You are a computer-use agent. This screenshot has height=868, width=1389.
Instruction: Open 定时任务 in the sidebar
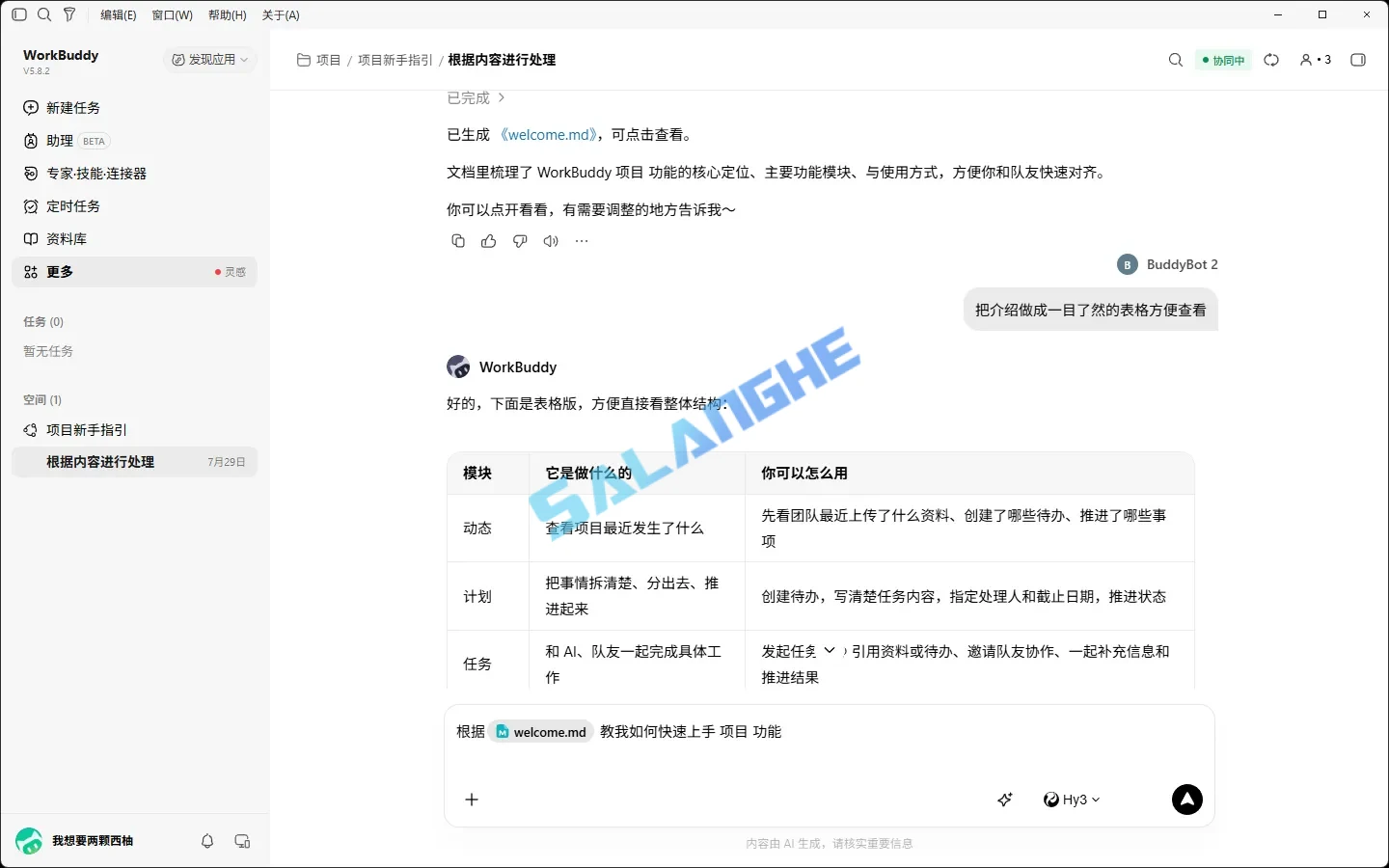click(134, 206)
